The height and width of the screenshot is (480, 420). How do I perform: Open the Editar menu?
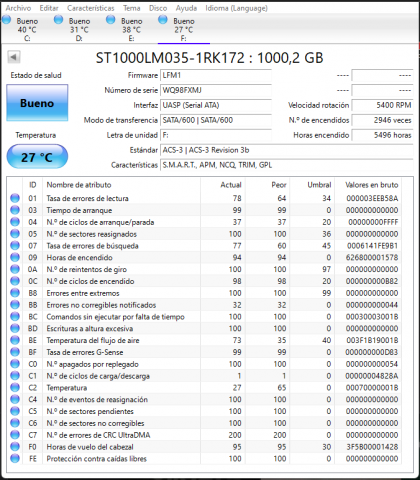(49, 8)
